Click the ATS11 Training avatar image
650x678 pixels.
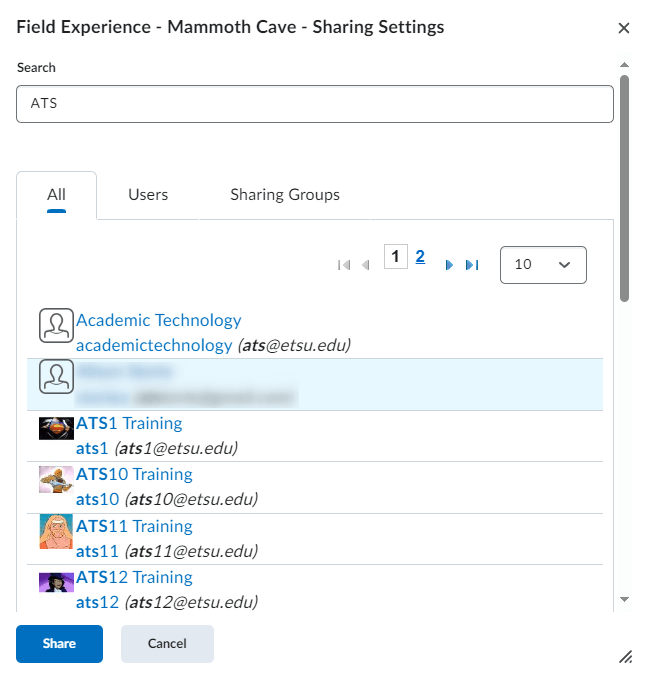click(x=57, y=531)
